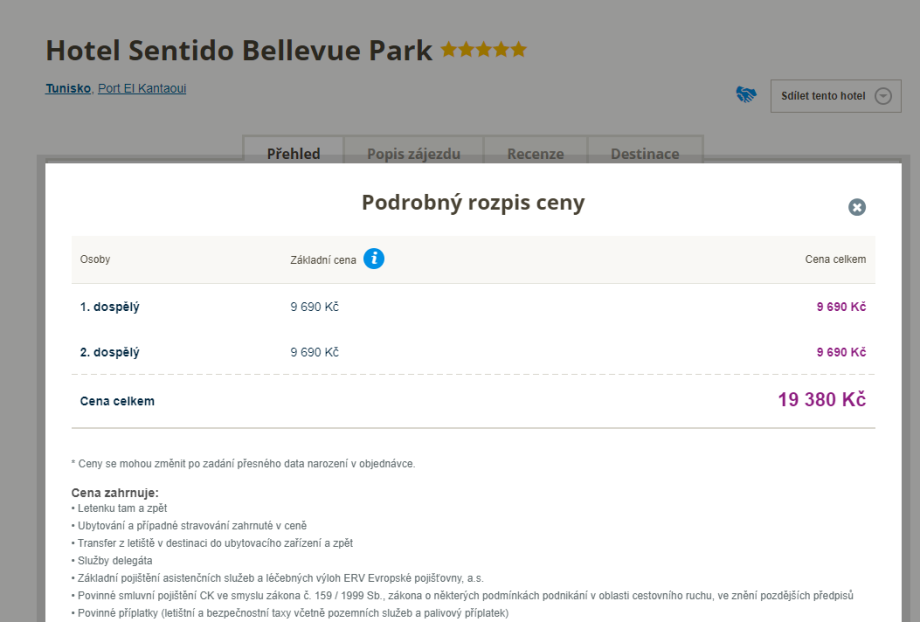920x622 pixels.
Task: Click the hotel's gold star rating
Action: (x=483, y=49)
